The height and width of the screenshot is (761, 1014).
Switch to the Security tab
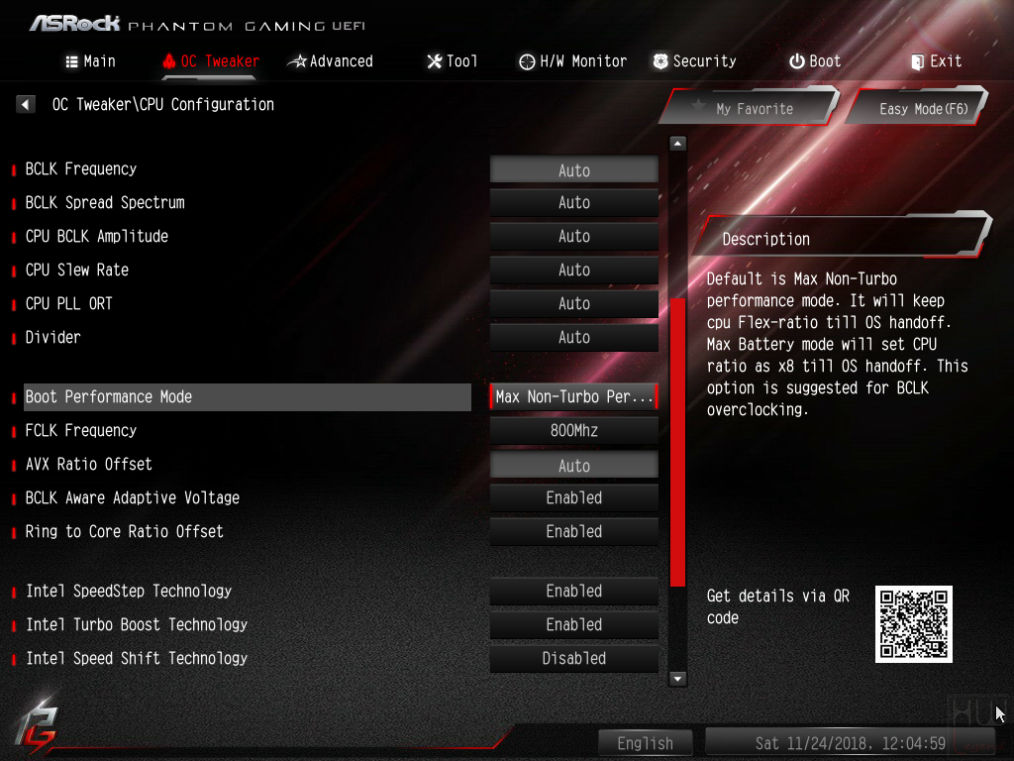coord(695,61)
